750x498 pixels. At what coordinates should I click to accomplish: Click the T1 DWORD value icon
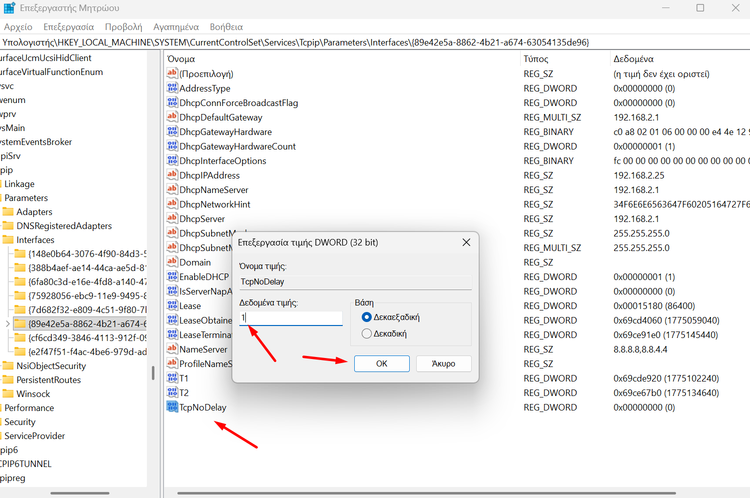[x=171, y=379]
